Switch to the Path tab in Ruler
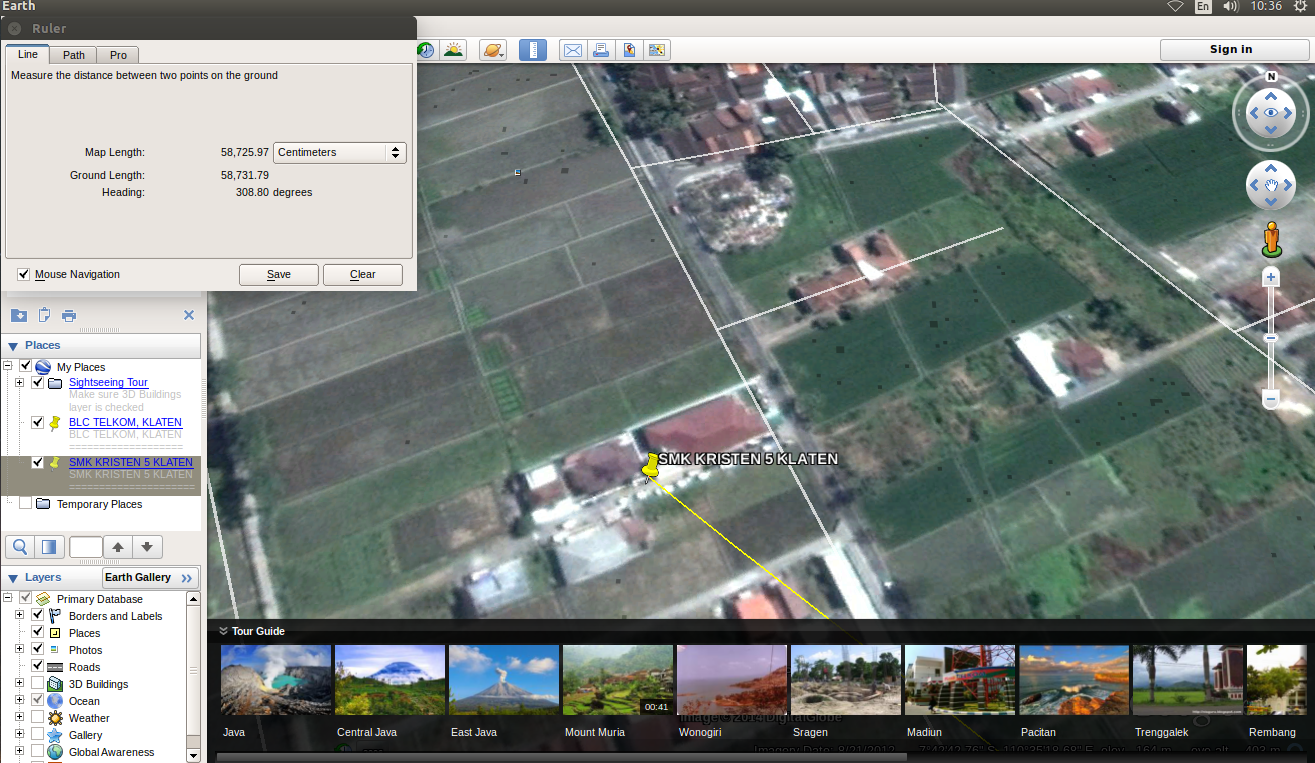The width and height of the screenshot is (1315, 763). coord(74,55)
